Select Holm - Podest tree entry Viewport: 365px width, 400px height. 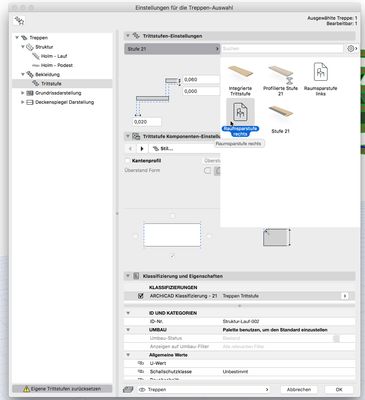click(x=57, y=65)
